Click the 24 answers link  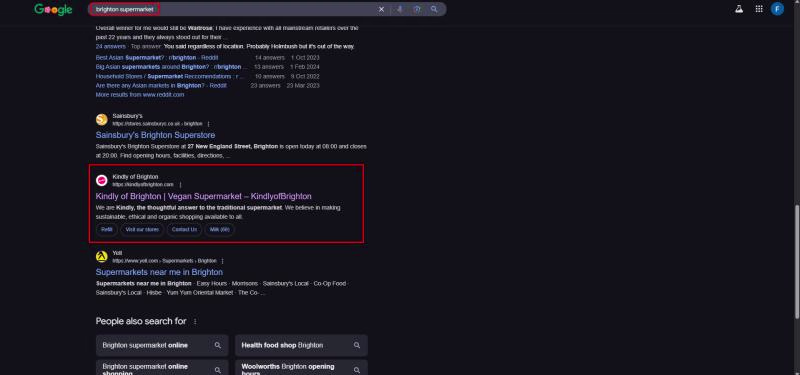[x=111, y=46]
